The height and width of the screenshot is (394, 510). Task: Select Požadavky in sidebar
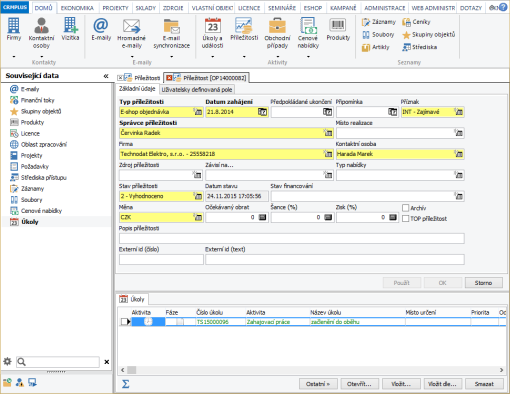pos(30,167)
